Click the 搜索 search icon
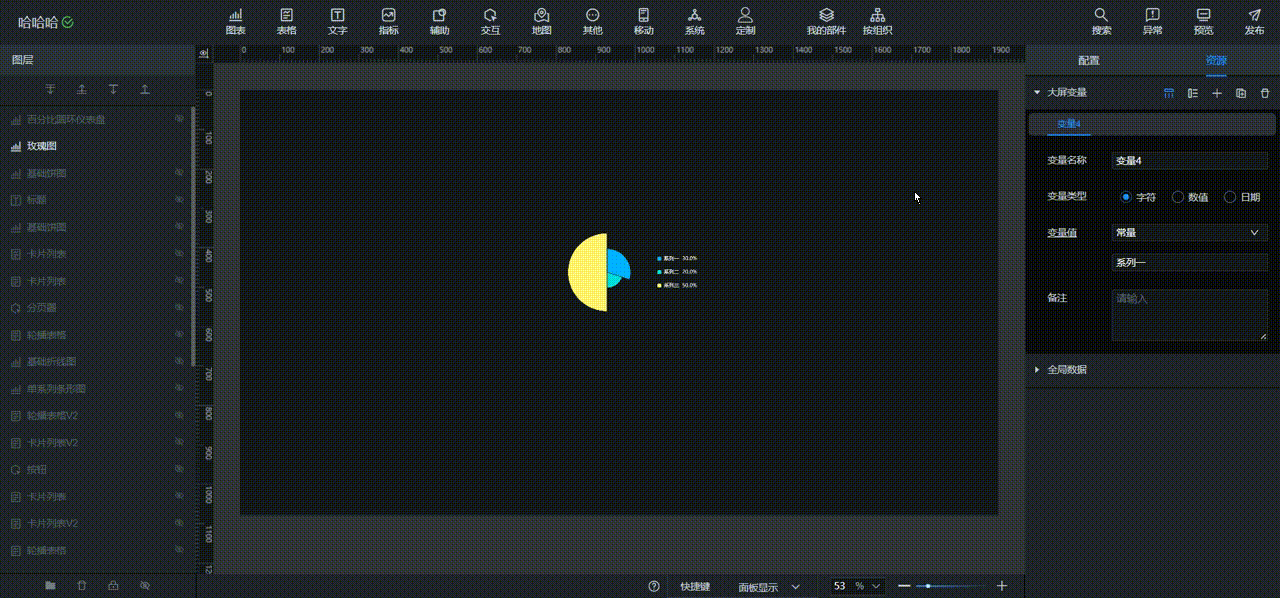Image resolution: width=1280 pixels, height=598 pixels. tap(1101, 21)
